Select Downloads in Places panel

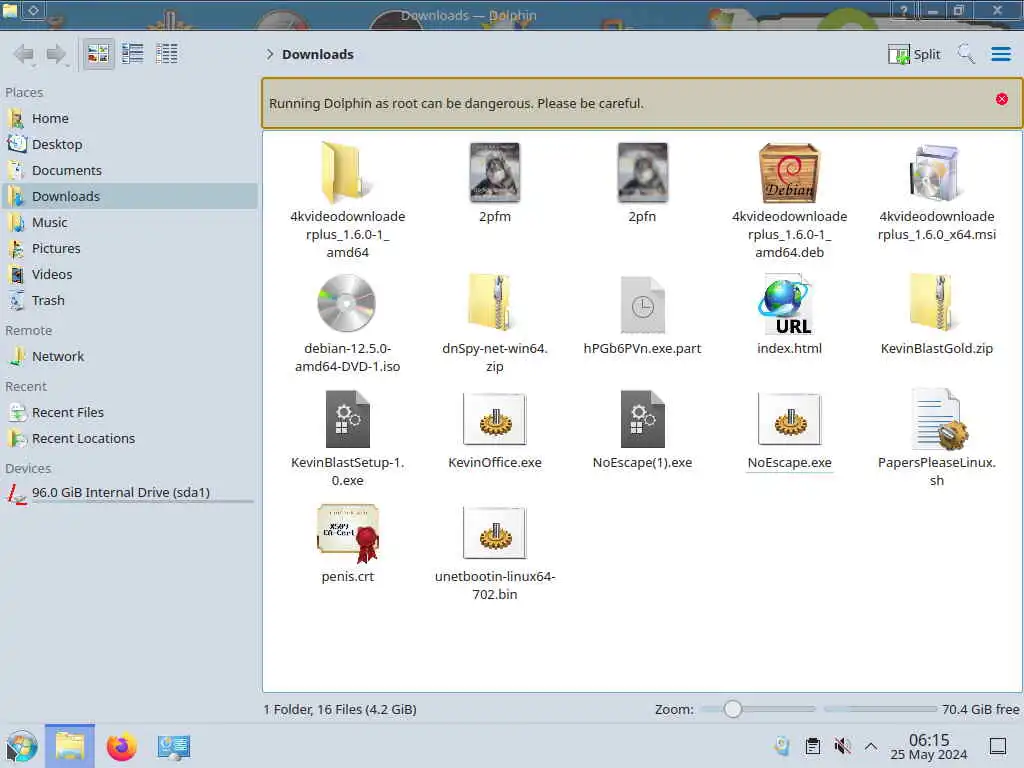tap(129, 197)
